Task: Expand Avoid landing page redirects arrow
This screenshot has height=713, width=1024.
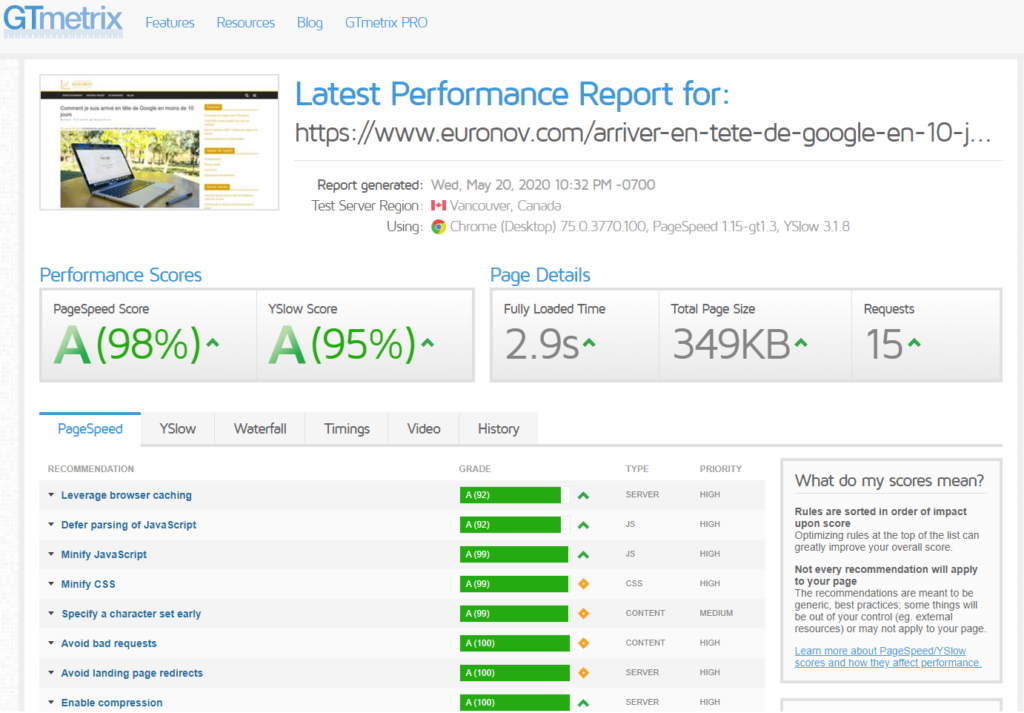Action: tap(51, 673)
